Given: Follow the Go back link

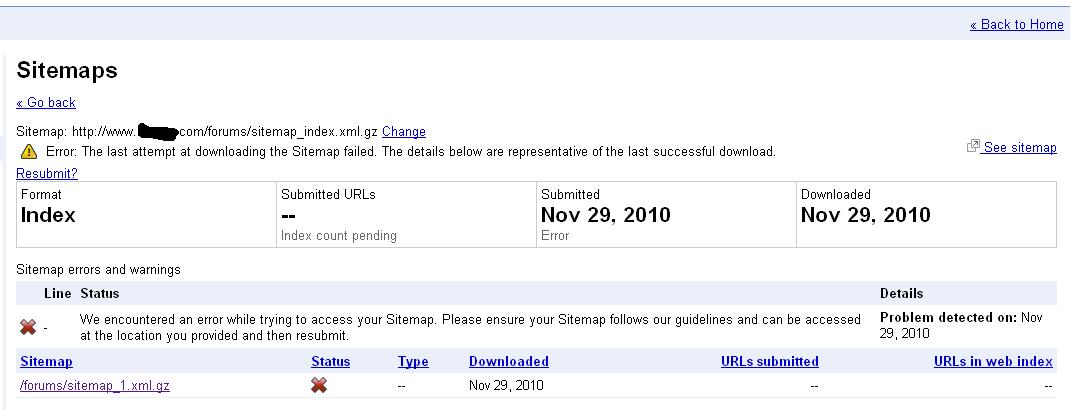Looking at the screenshot, I should coord(46,102).
